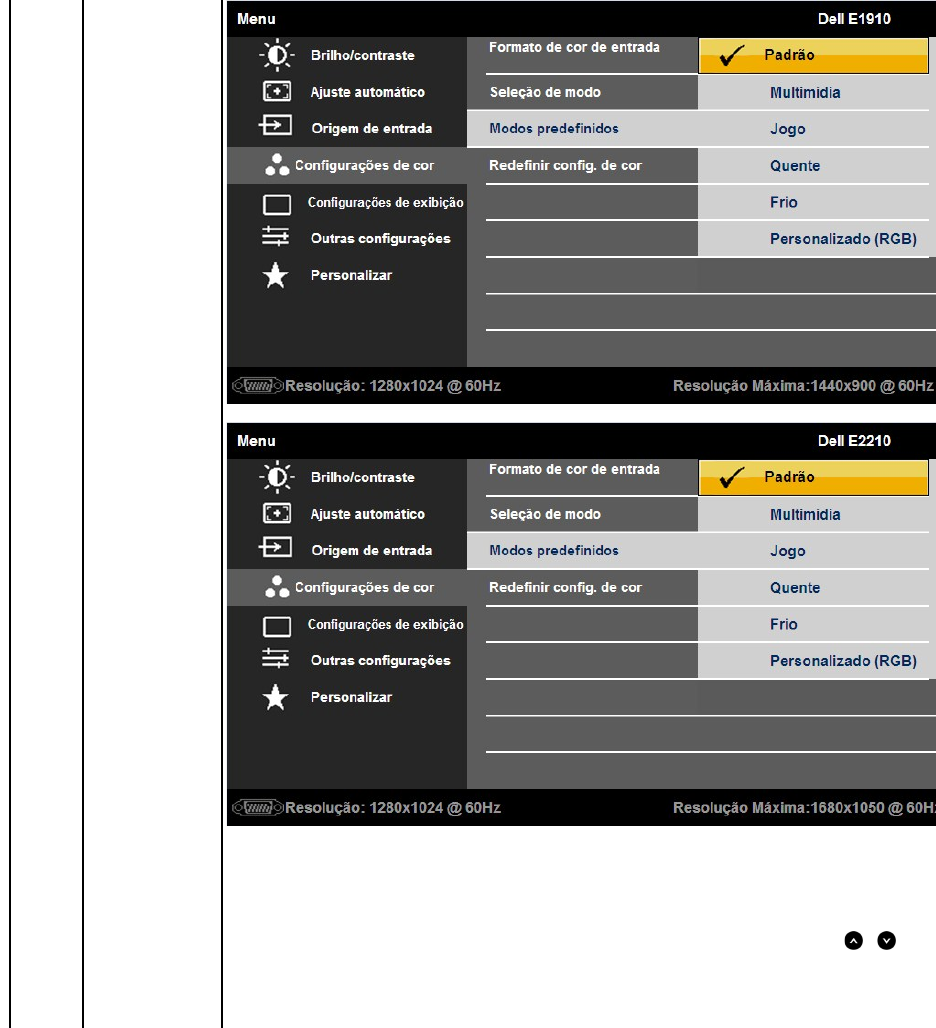The image size is (936, 1028).
Task: Click Configurações de cor label in E1910 menu
Action: tap(364, 166)
